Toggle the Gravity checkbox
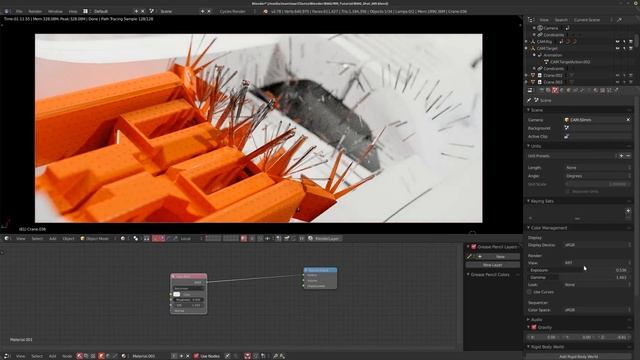The image size is (640, 360). 533,327
